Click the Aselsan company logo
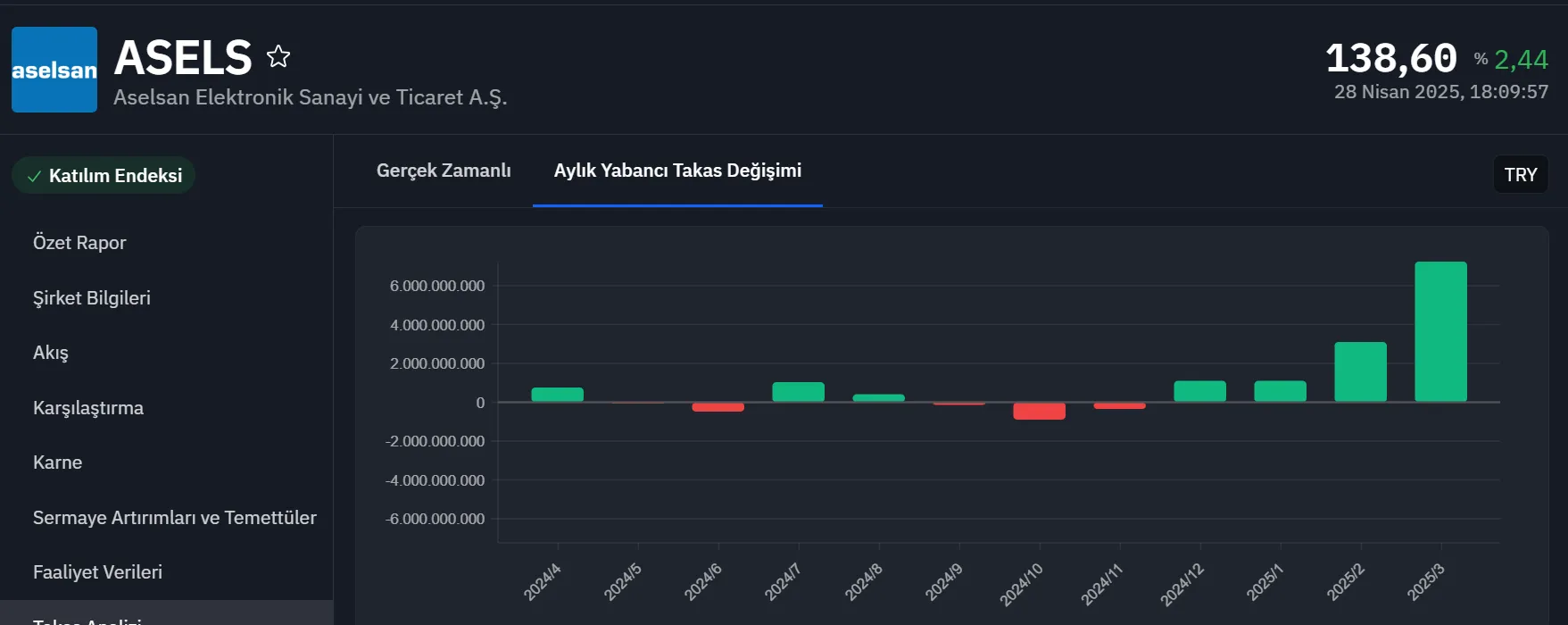This screenshot has height=625, width=1568. pyautogui.click(x=54, y=70)
